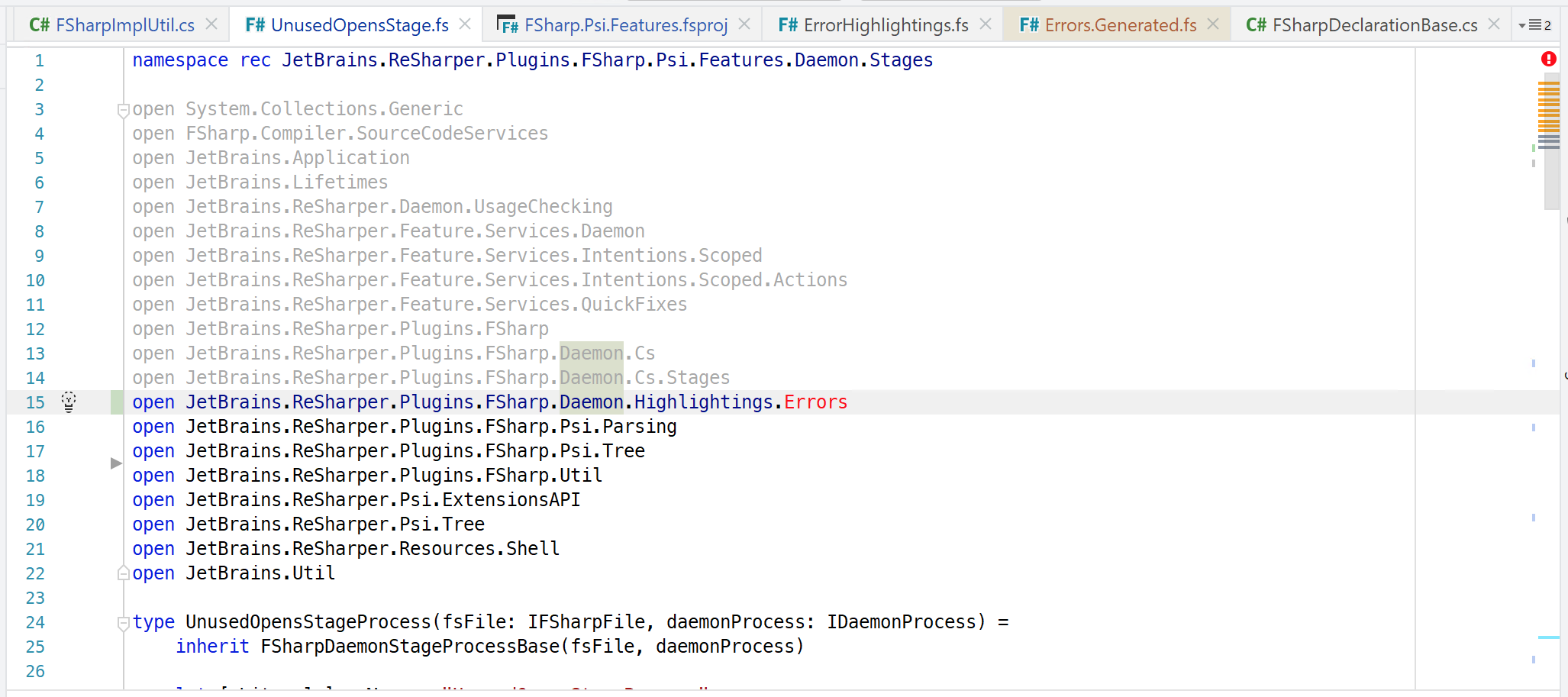1568x697 pixels.
Task: Click the F# icon on ErrorHighlightings.fs tab
Action: tap(789, 25)
